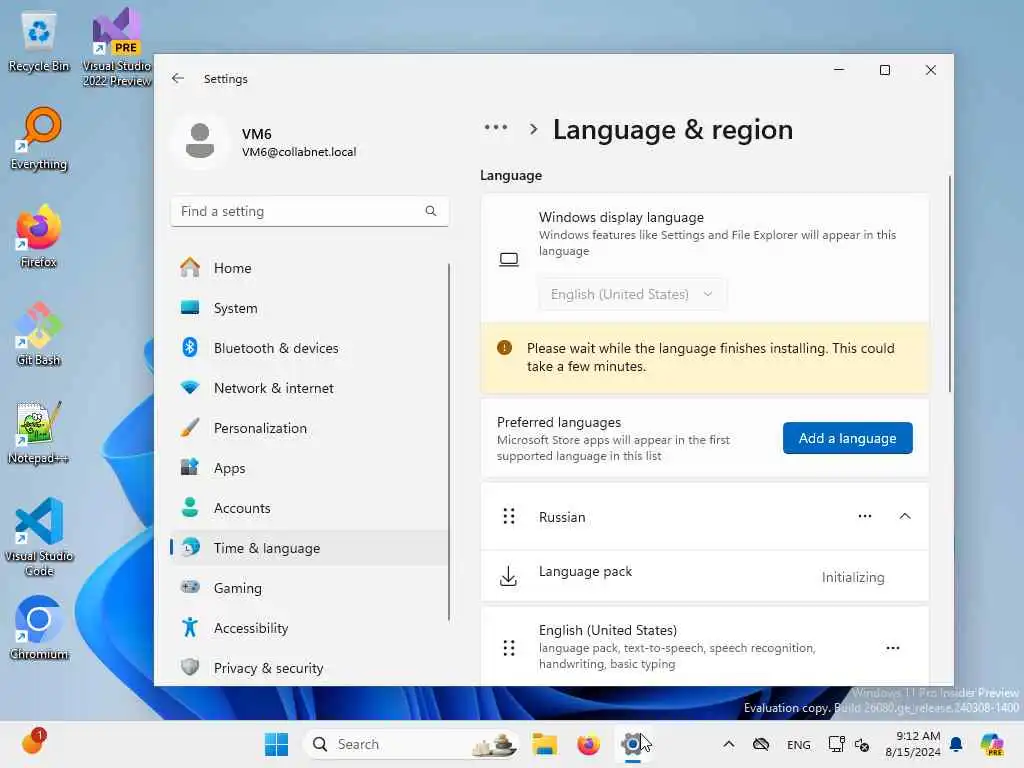Screen dimensions: 1024x768
Task: Click the Settings gear in the taskbar
Action: click(x=632, y=744)
